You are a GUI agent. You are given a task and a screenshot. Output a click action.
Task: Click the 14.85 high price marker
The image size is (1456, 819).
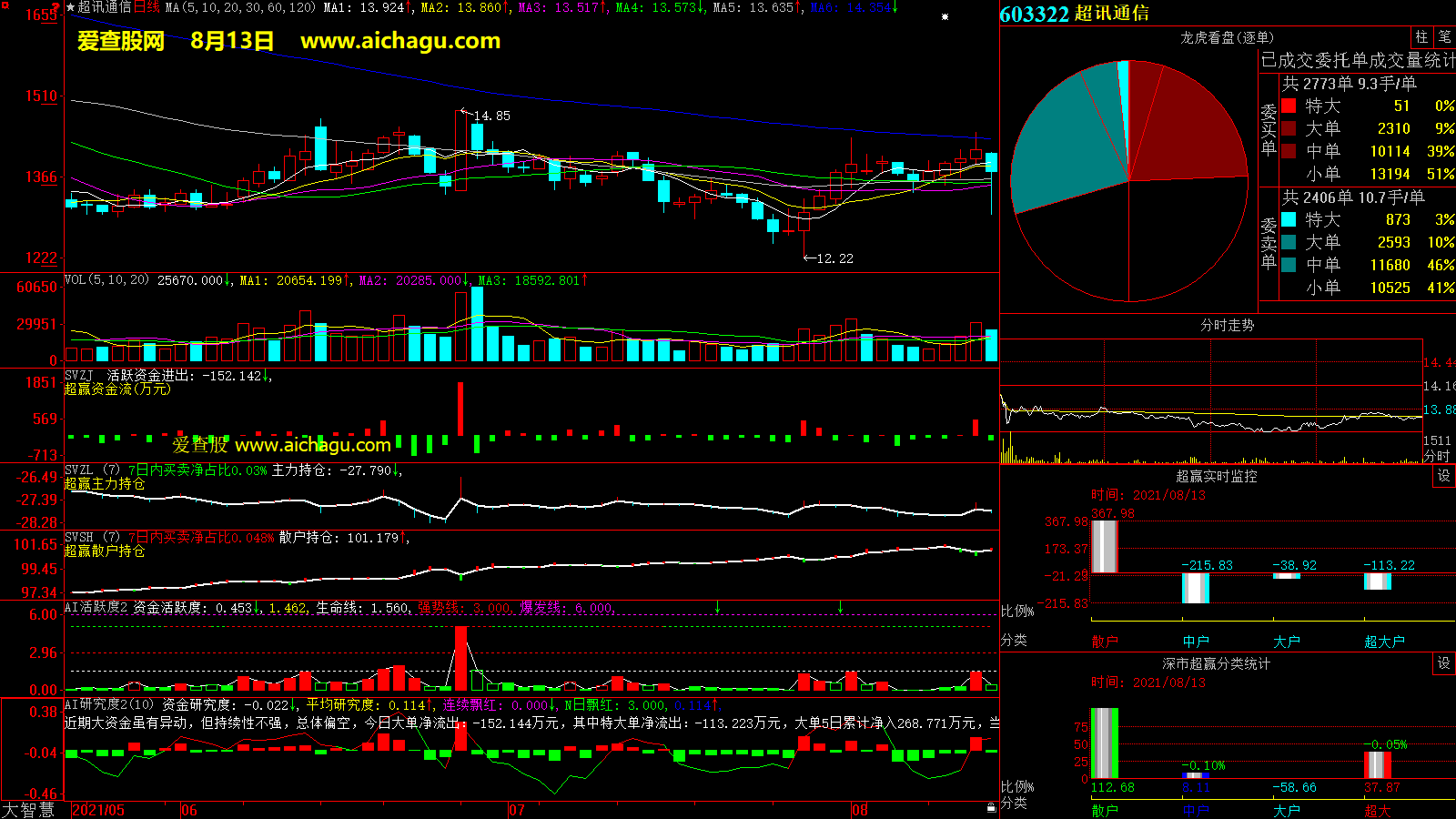[491, 116]
